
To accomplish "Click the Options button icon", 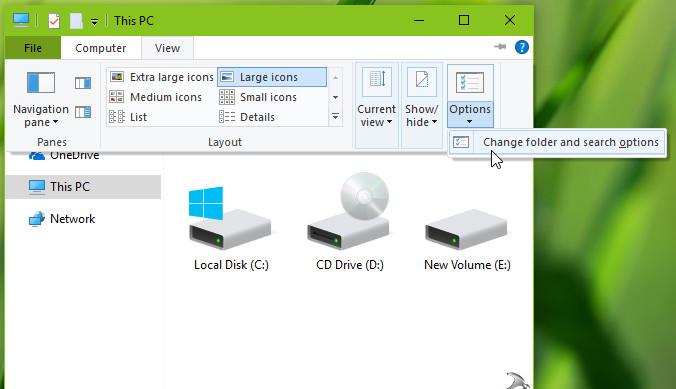I will tap(470, 82).
